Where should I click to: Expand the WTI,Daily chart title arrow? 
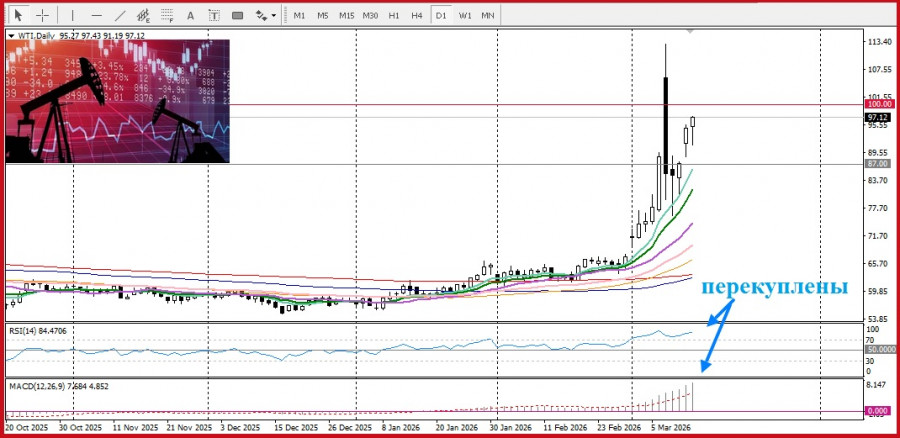pos(11,35)
